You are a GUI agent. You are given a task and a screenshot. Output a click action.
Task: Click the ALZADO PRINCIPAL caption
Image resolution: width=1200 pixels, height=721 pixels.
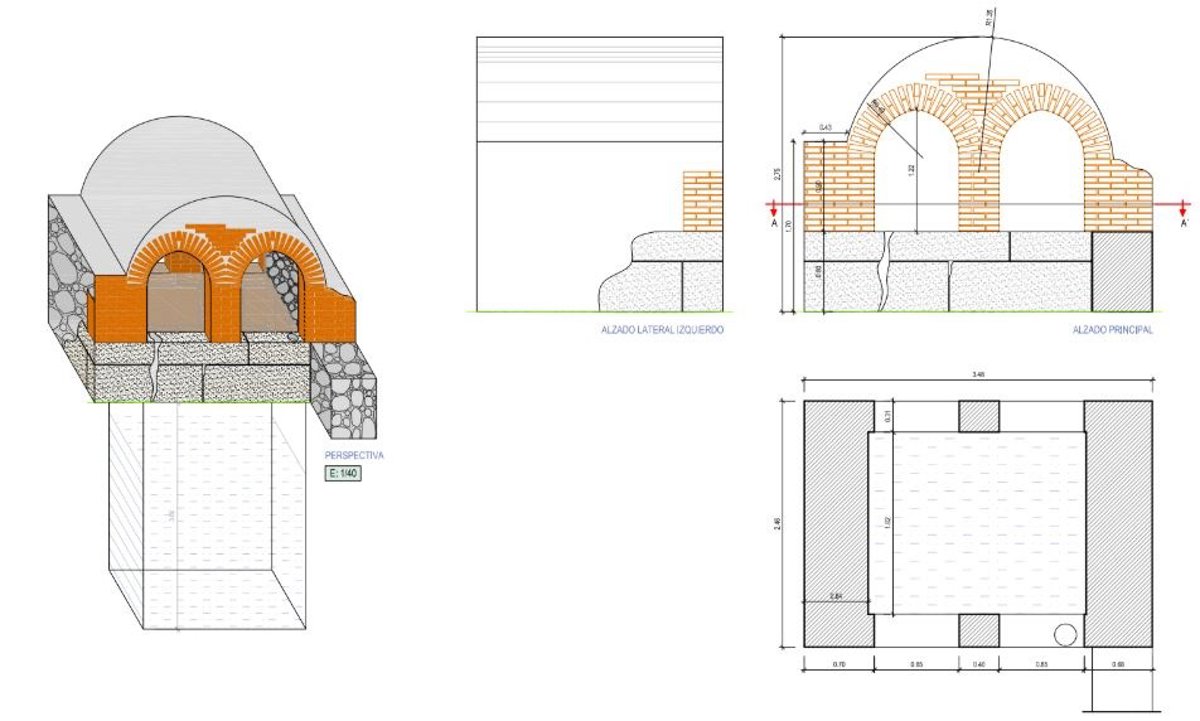1112,329
